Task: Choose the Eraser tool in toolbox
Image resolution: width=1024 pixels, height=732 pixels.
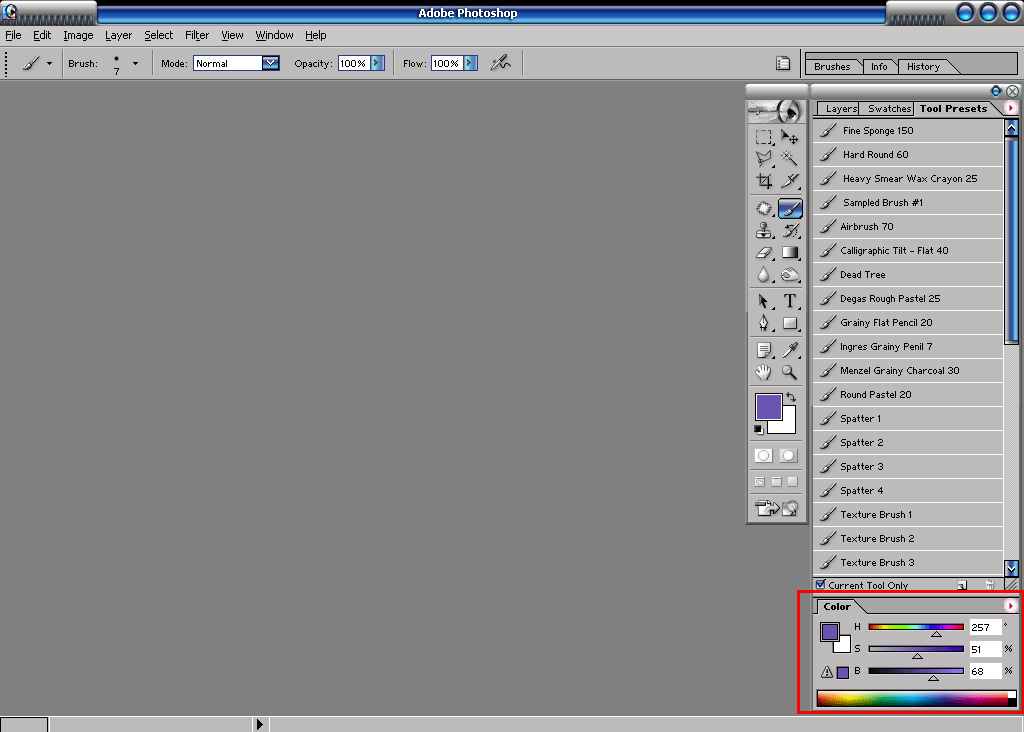Action: (764, 253)
